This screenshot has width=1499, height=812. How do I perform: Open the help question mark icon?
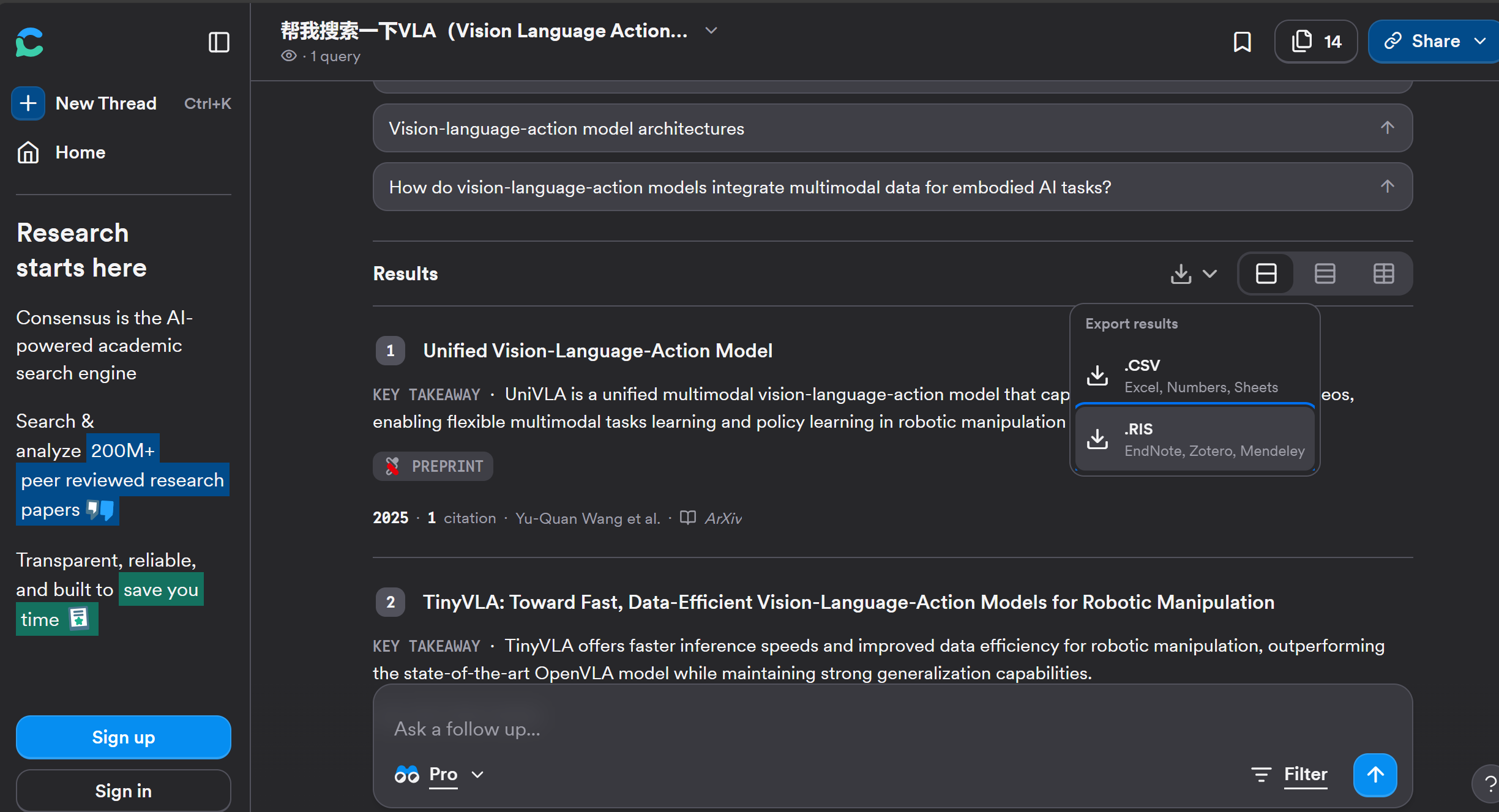(1489, 784)
